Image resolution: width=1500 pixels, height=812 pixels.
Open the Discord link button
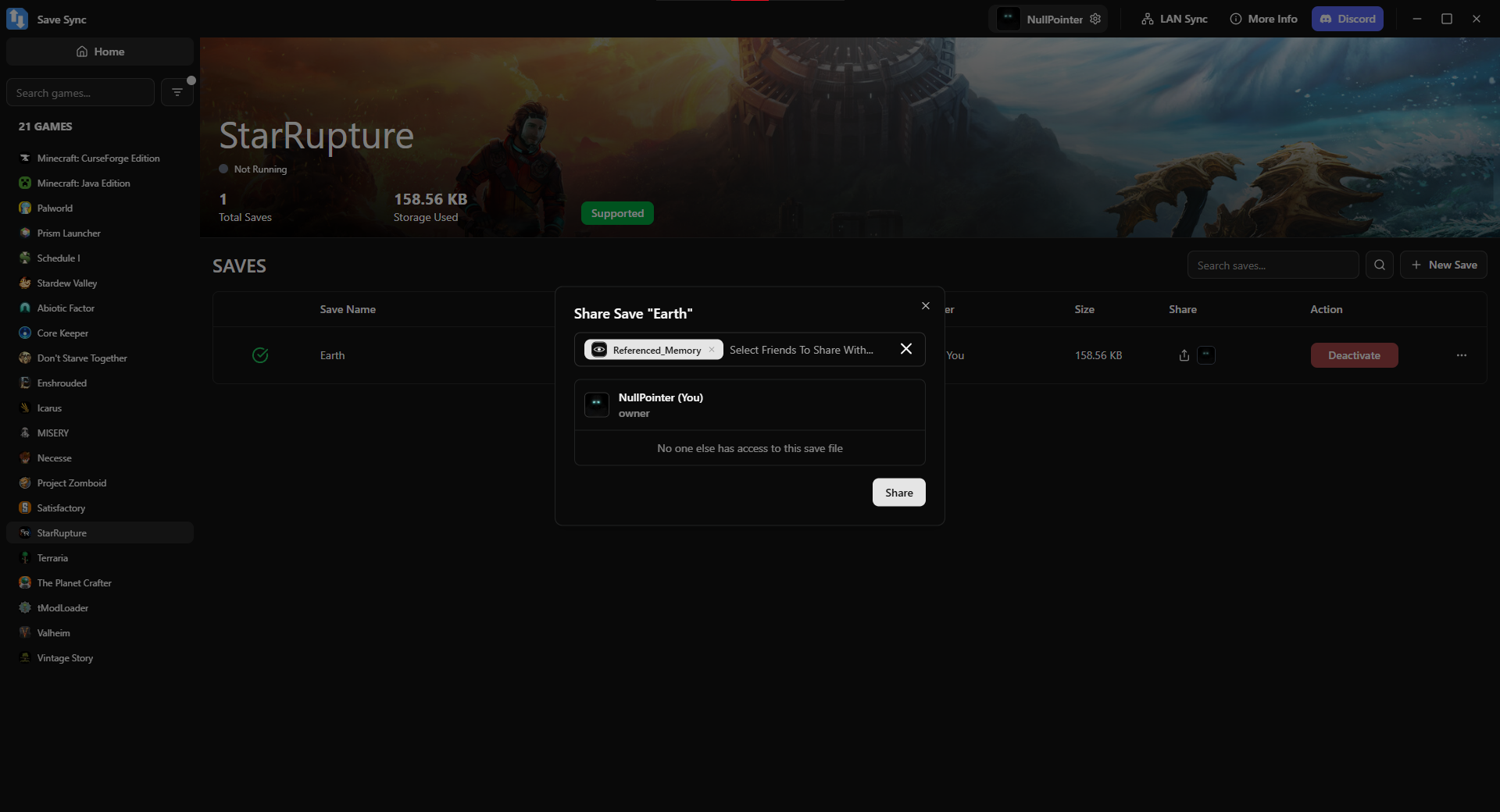1348,19
